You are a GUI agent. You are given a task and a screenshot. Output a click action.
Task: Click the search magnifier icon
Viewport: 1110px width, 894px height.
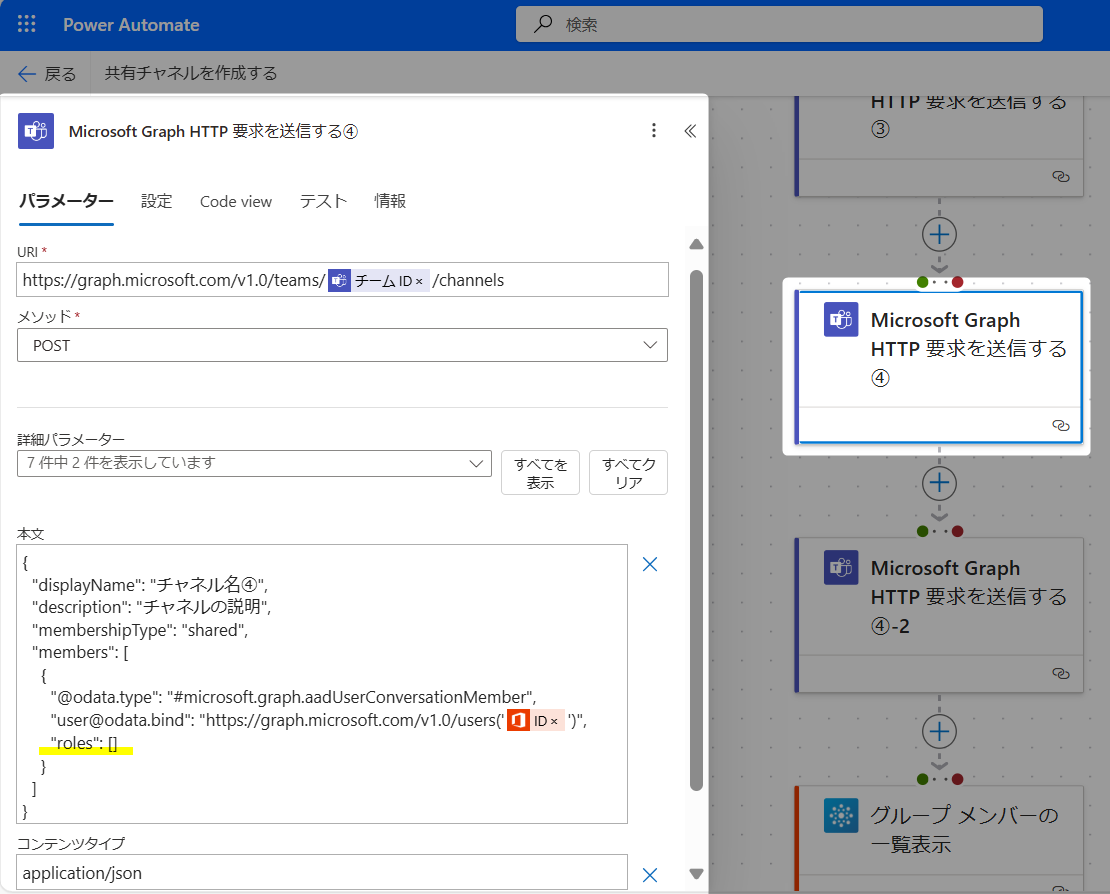(543, 24)
